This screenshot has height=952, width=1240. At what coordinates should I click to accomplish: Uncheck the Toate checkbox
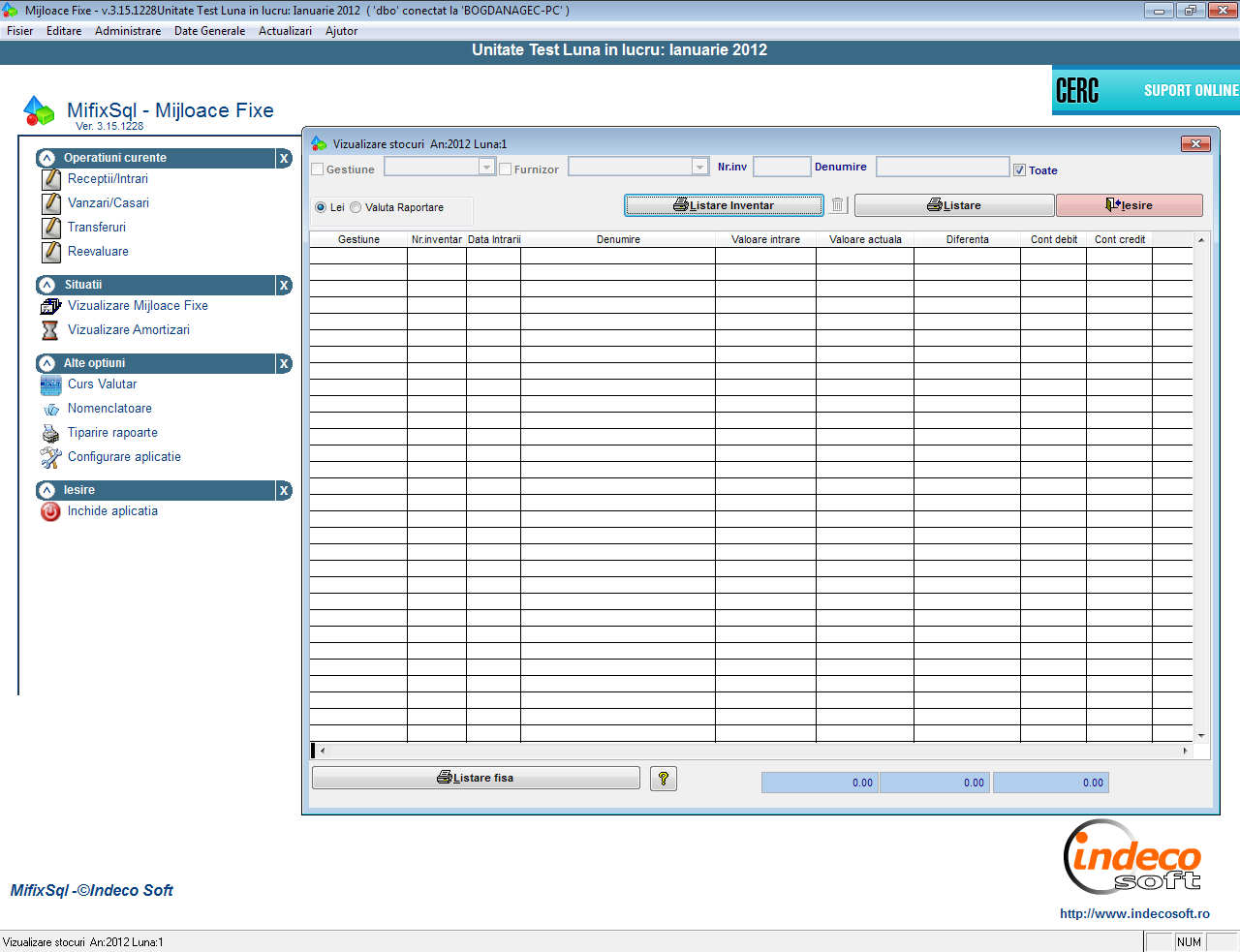point(1019,170)
